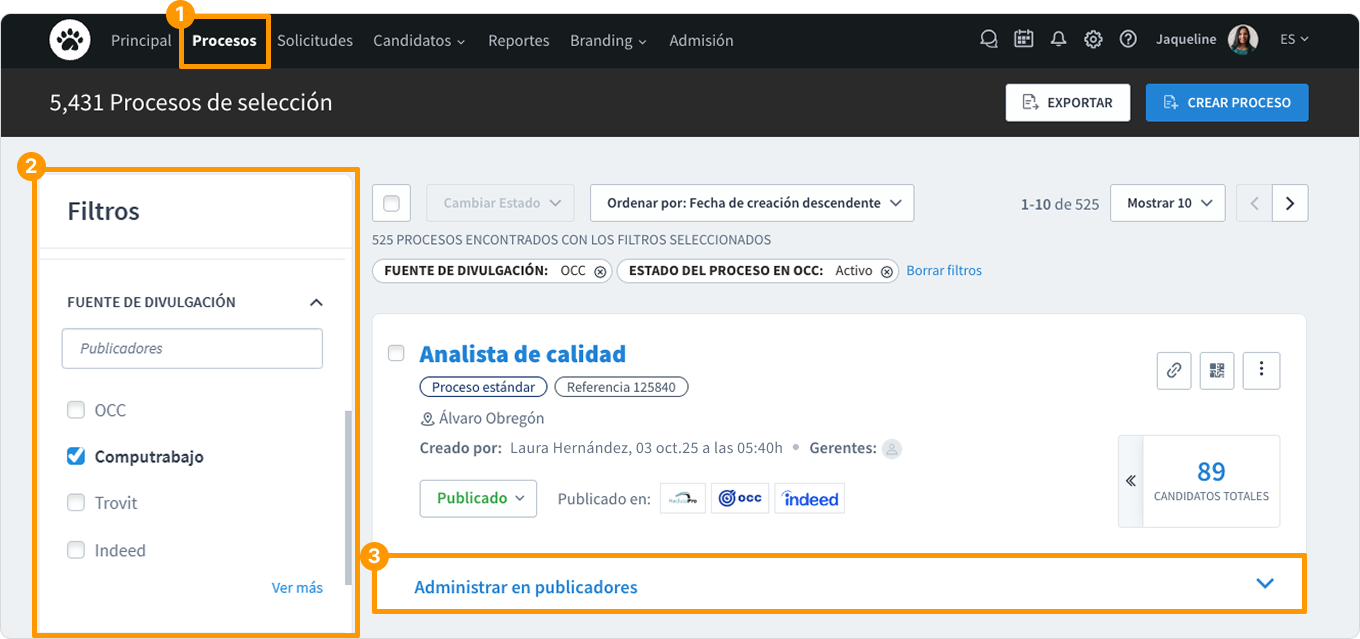This screenshot has width=1360, height=639.
Task: Open the notifications bell
Action: [x=1058, y=40]
